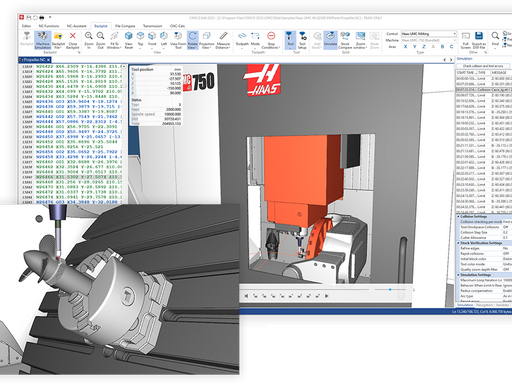The width and height of the screenshot is (512, 384).
Task: Click the document tab's right-arrow button
Action: (x=451, y=60)
